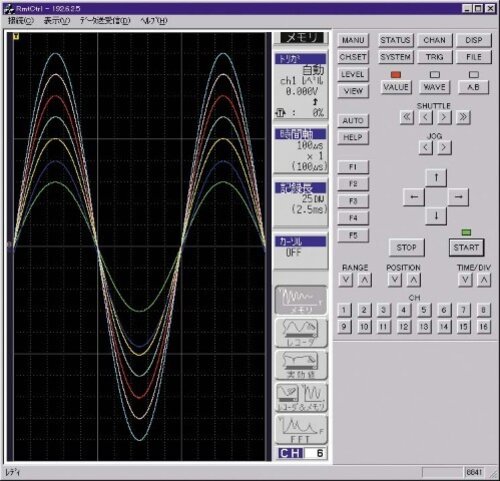Click the SYSTEM button
Screen dimensions: 500x481
[396, 57]
